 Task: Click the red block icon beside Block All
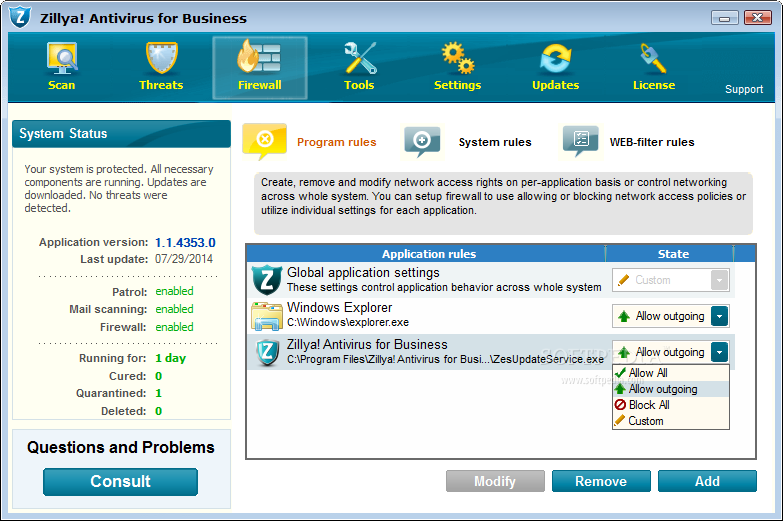(x=620, y=405)
